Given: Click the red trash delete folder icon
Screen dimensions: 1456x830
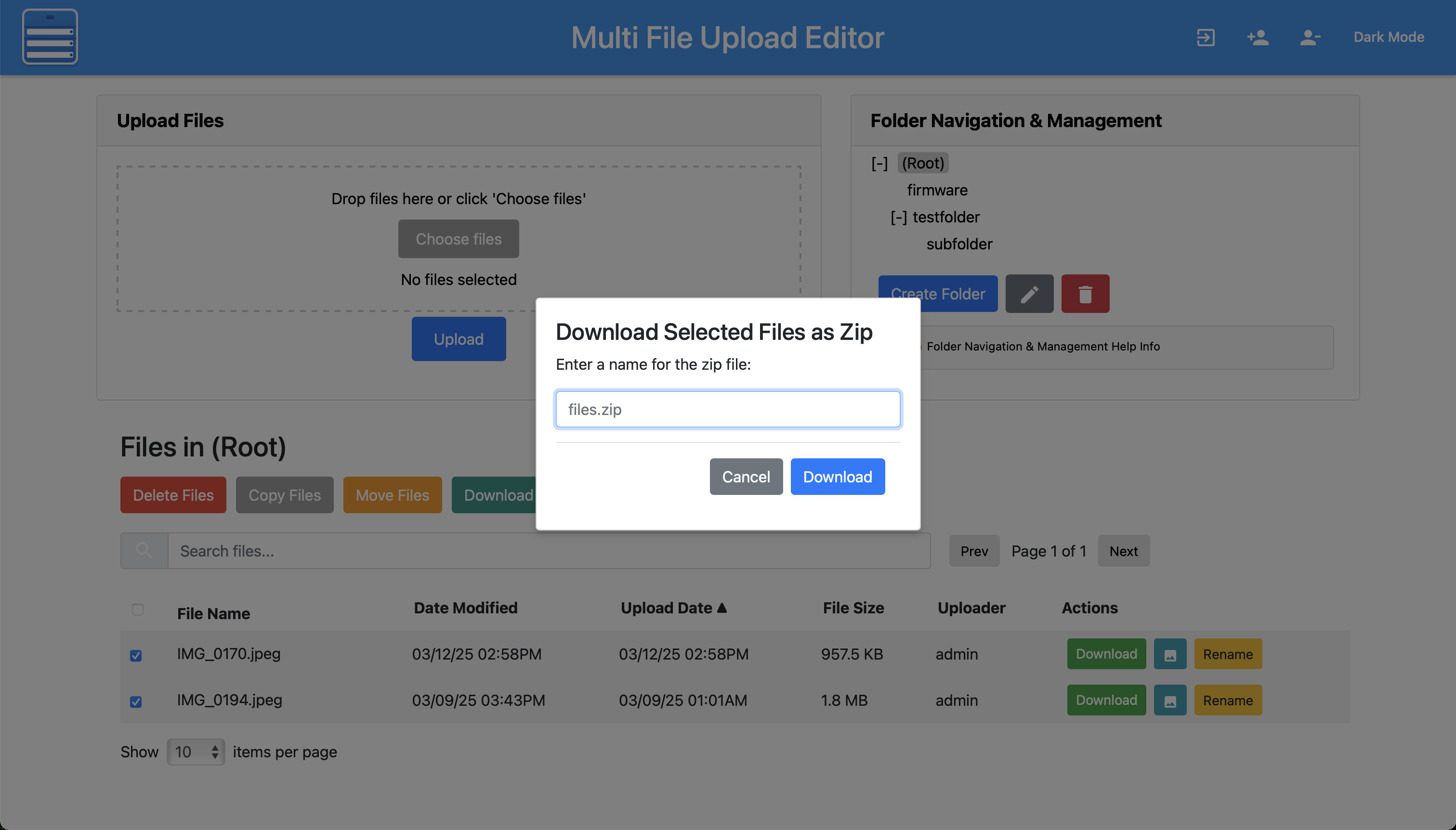Looking at the screenshot, I should point(1085,294).
